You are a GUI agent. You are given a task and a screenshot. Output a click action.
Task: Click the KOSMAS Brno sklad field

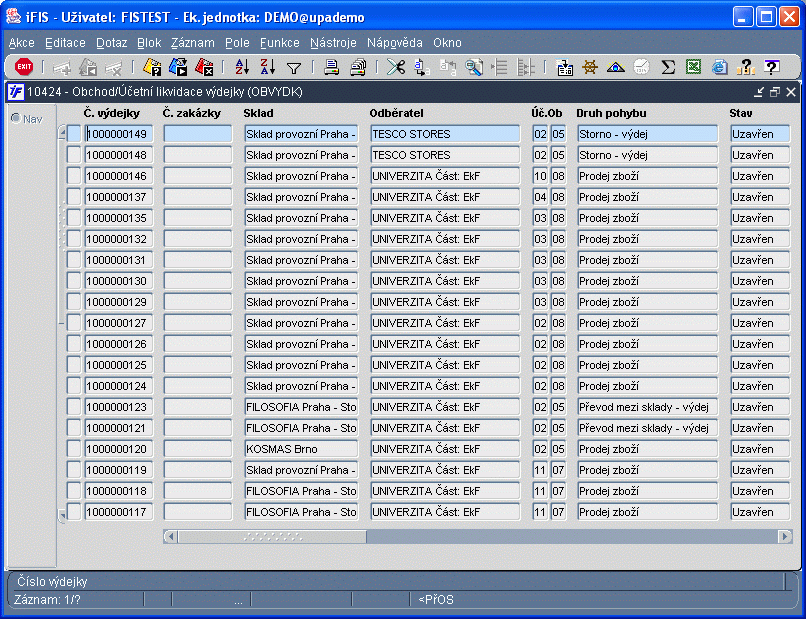[301, 449]
